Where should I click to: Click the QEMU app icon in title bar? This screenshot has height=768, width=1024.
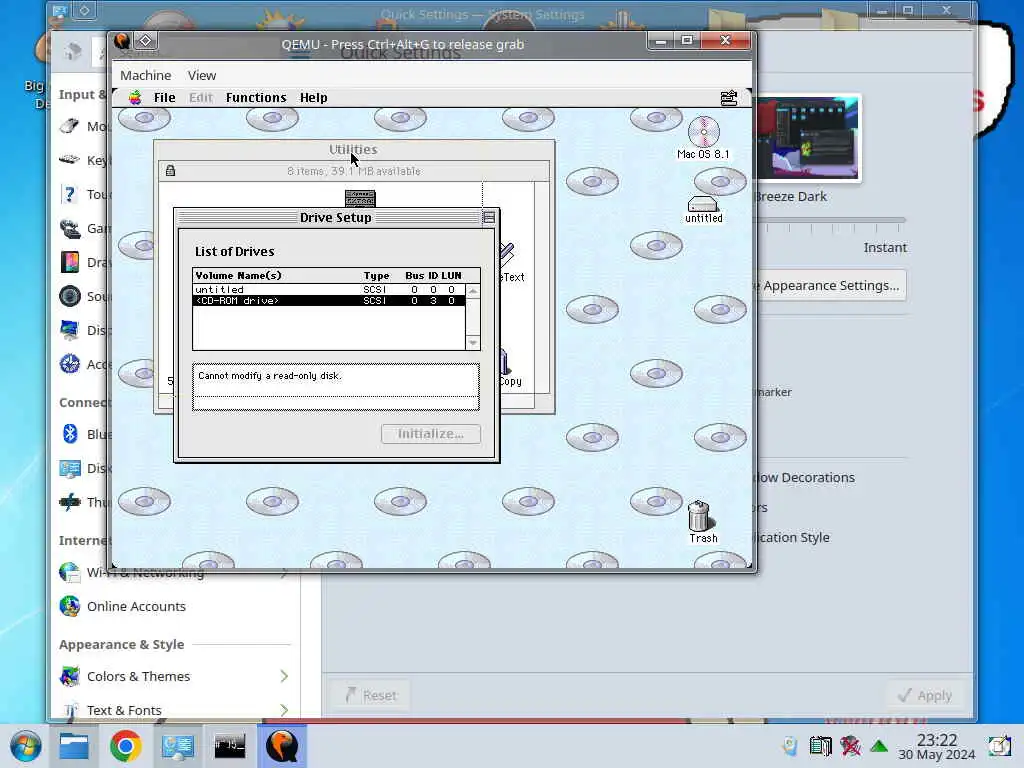(x=122, y=40)
